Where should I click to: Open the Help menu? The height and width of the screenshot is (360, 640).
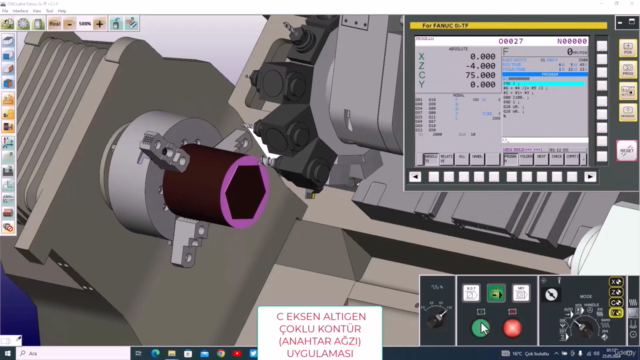[62, 11]
